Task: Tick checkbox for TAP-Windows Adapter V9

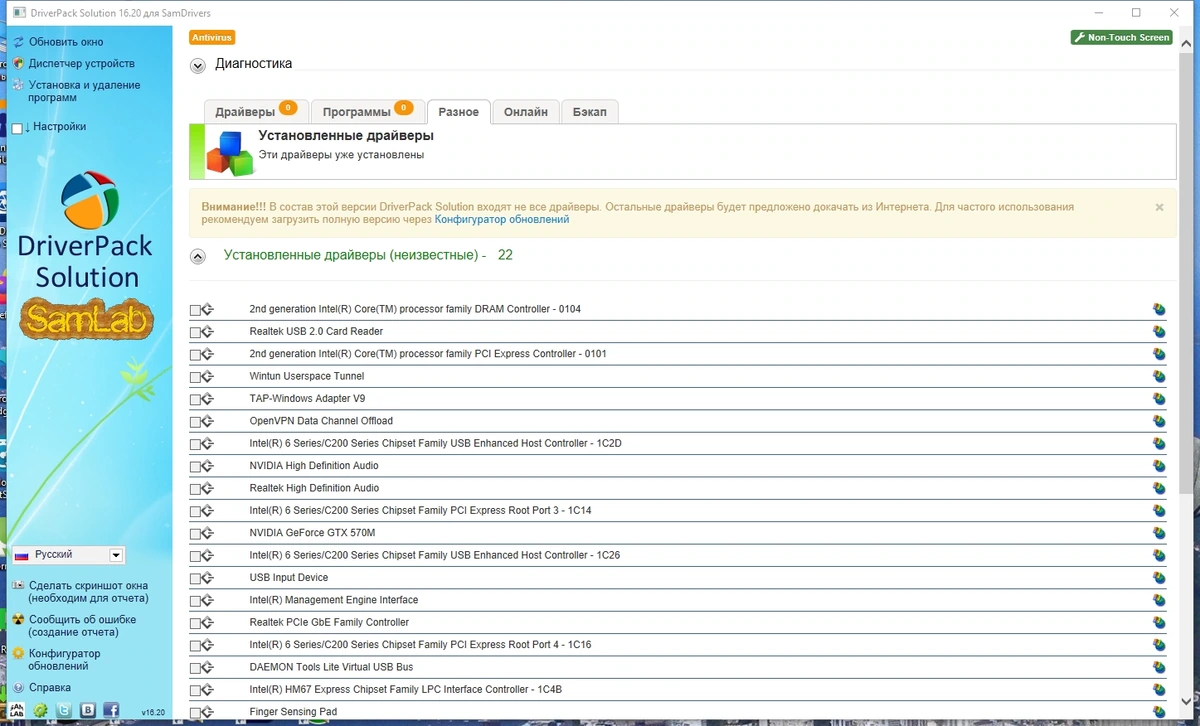Action: tap(195, 400)
